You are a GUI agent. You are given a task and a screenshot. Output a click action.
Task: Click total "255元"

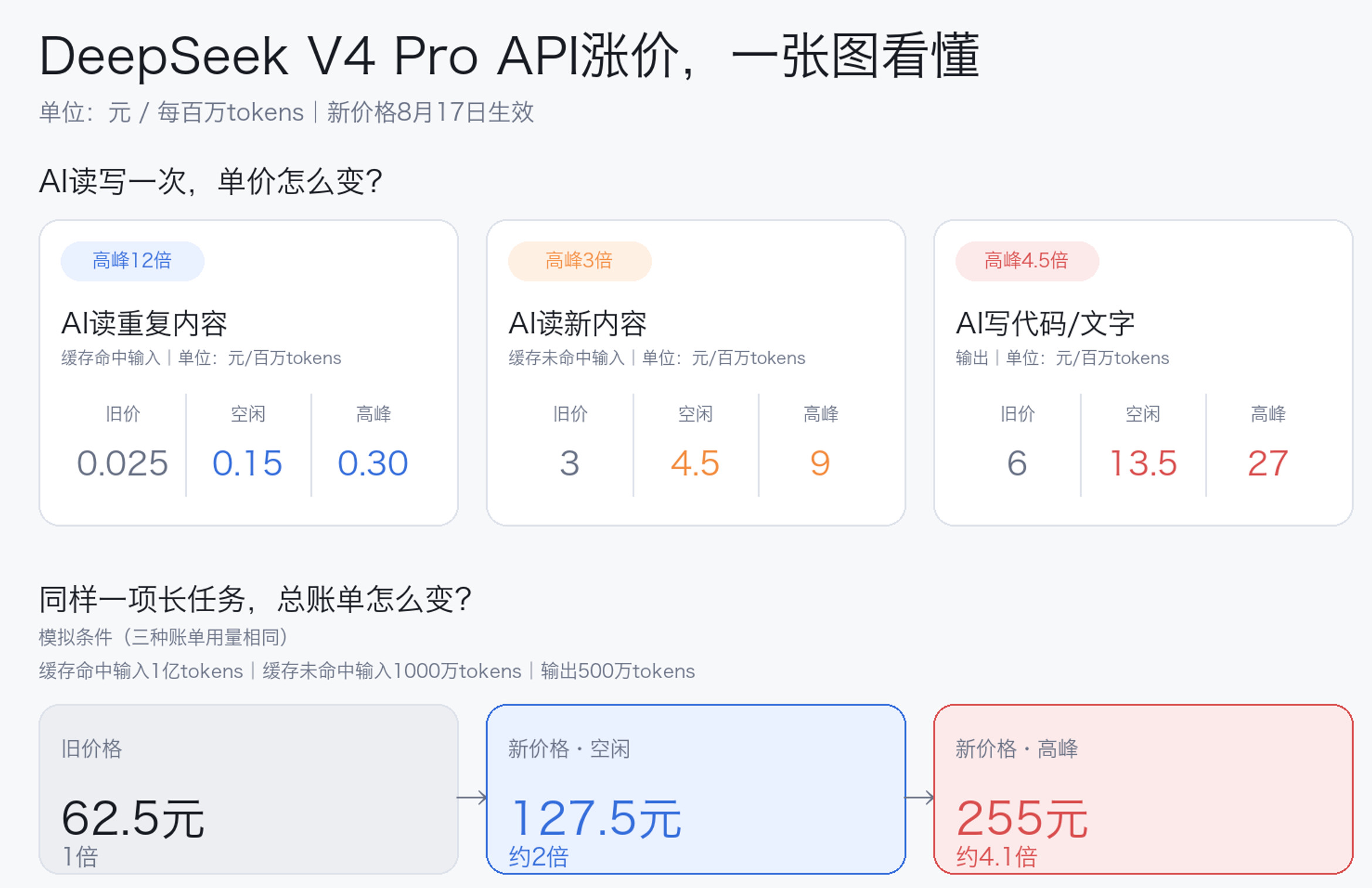click(1022, 819)
